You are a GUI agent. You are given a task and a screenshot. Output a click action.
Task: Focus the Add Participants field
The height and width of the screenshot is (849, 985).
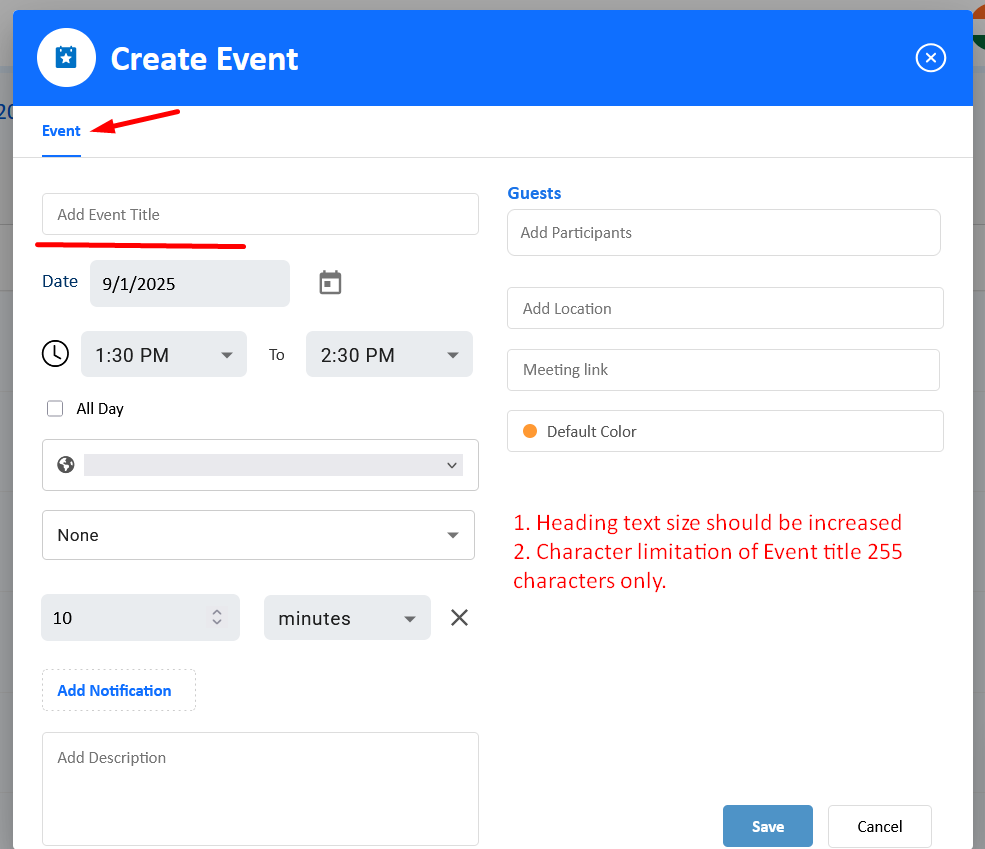tap(724, 232)
